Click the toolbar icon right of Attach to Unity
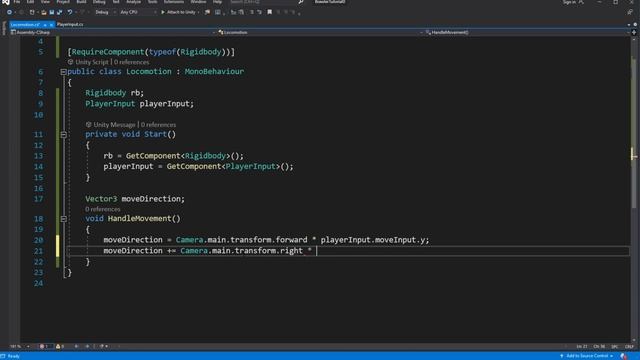The image size is (640, 360). [x=207, y=12]
